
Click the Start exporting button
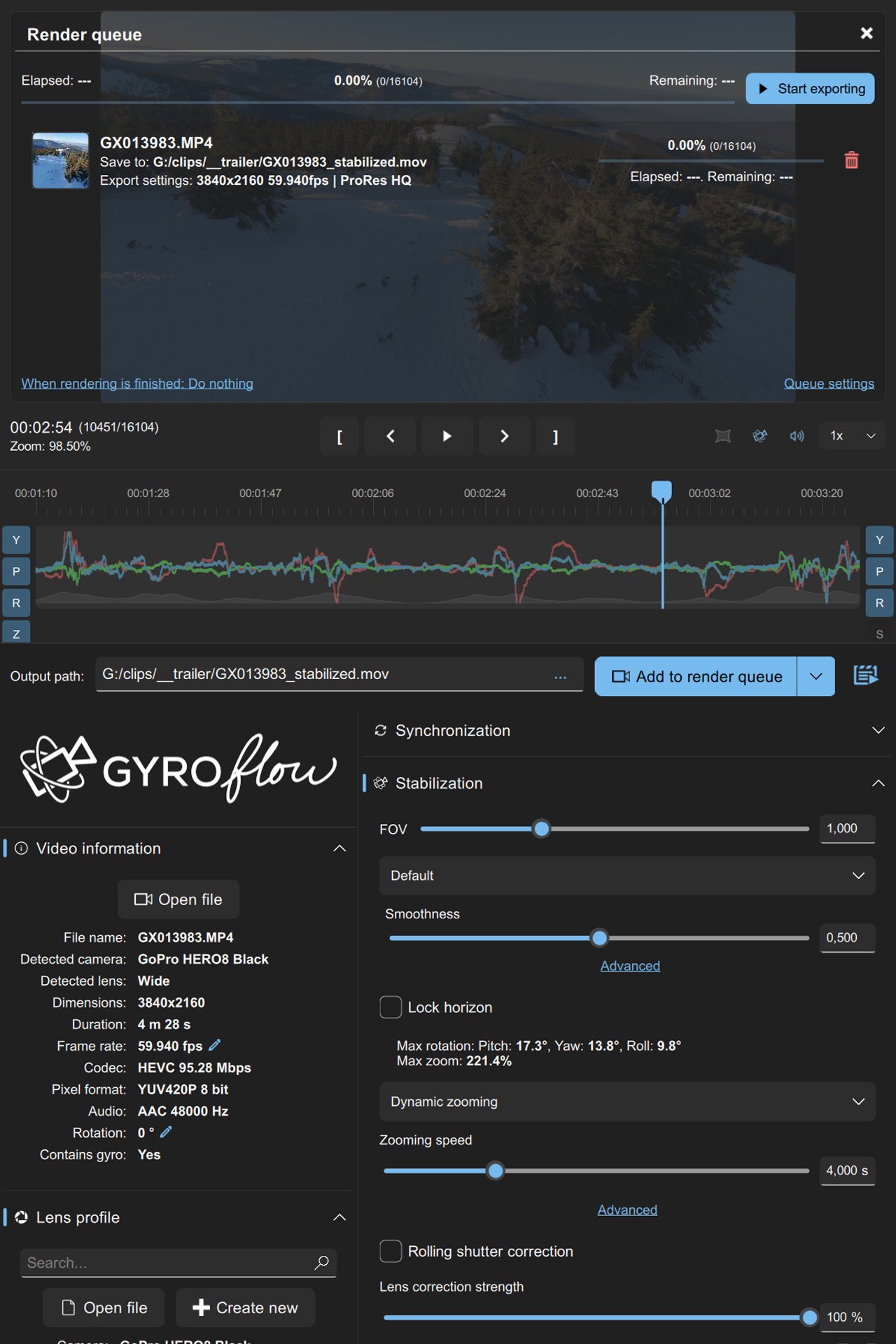point(810,89)
